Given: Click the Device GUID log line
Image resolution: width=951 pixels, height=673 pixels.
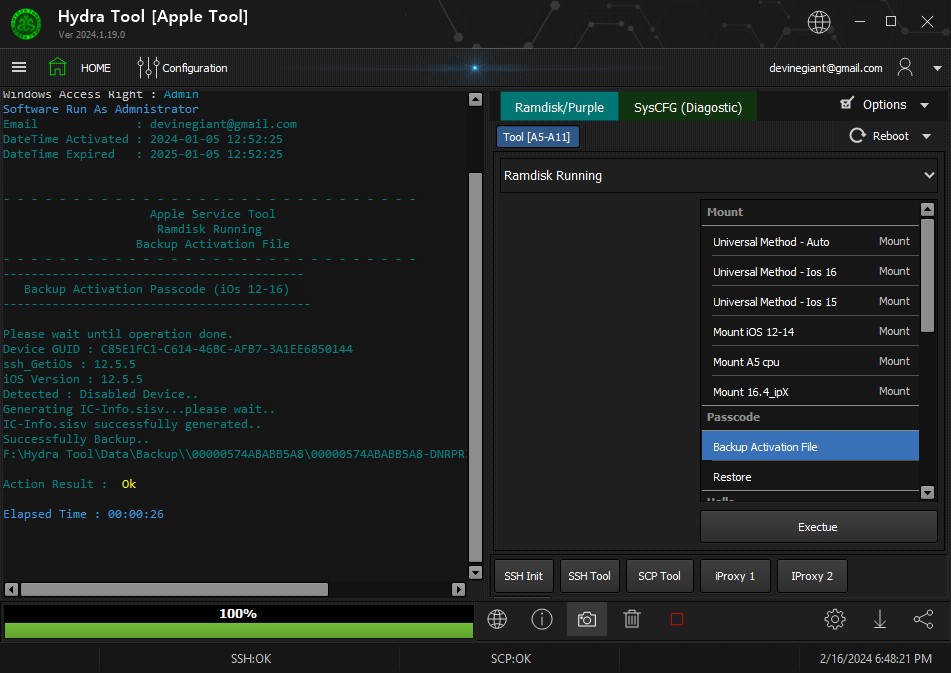Looking at the screenshot, I should click(x=178, y=349).
